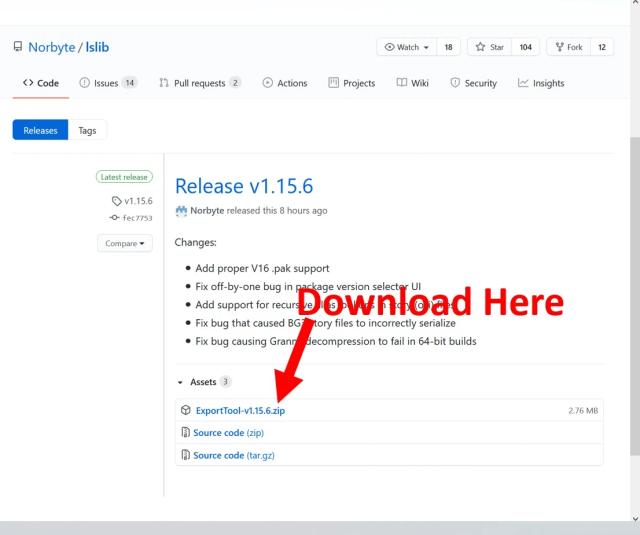
Task: Open the watchers count of 18
Action: 448,47
